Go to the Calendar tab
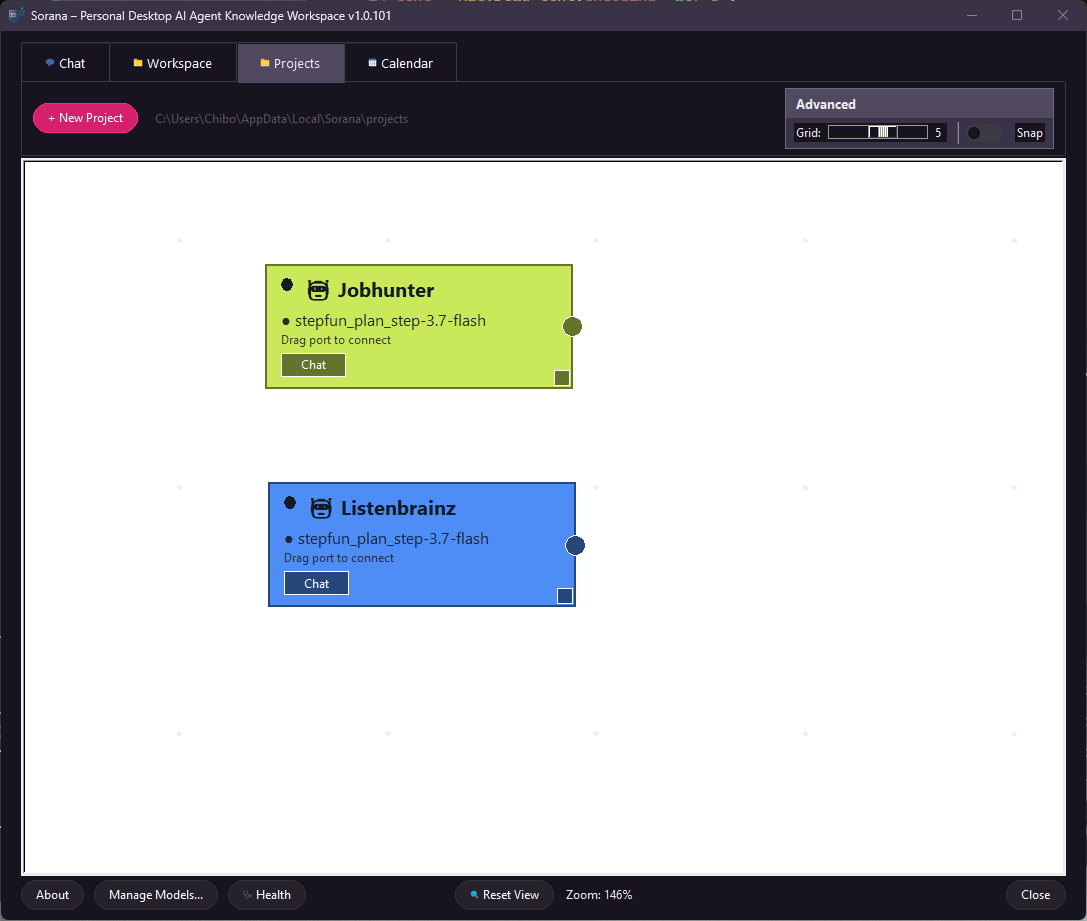1087x921 pixels. (x=400, y=63)
